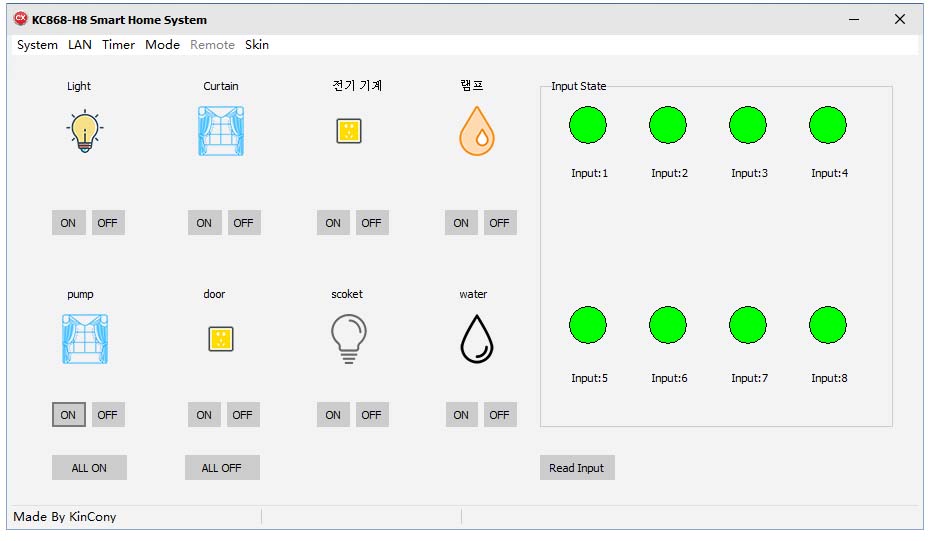The height and width of the screenshot is (541, 934).
Task: Click the scoket gray bulb icon
Action: [x=349, y=339]
